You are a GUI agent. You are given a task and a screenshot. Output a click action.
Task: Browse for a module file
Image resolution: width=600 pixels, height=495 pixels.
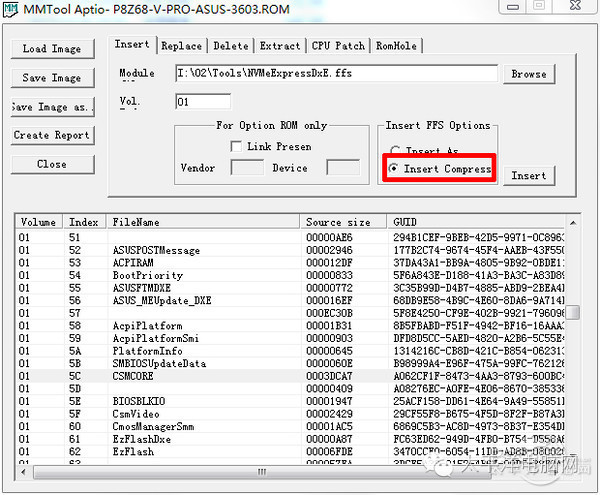coord(528,74)
